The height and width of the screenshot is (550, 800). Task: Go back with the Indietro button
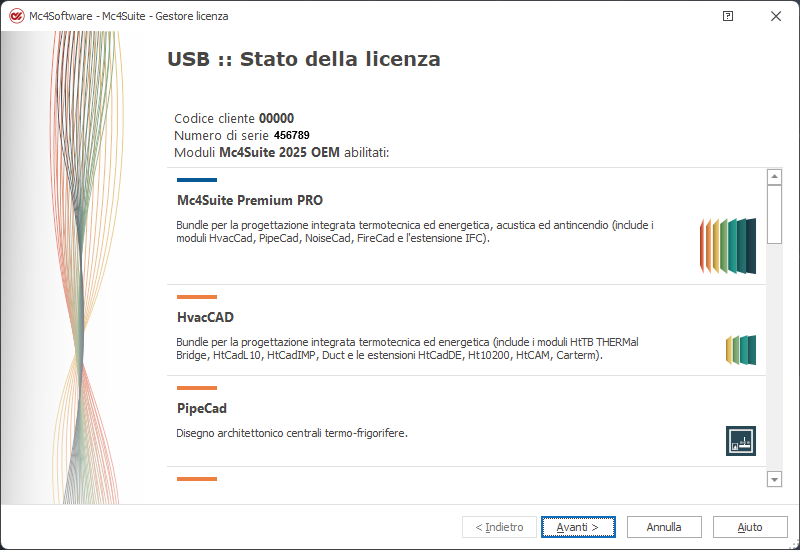(499, 527)
